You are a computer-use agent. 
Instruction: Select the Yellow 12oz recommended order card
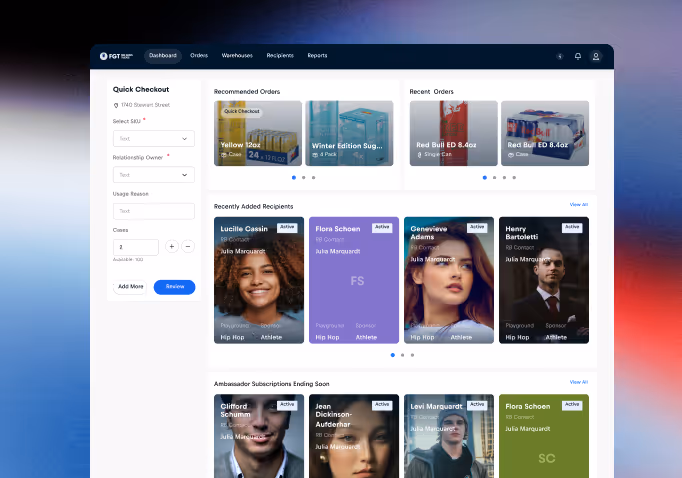258,134
